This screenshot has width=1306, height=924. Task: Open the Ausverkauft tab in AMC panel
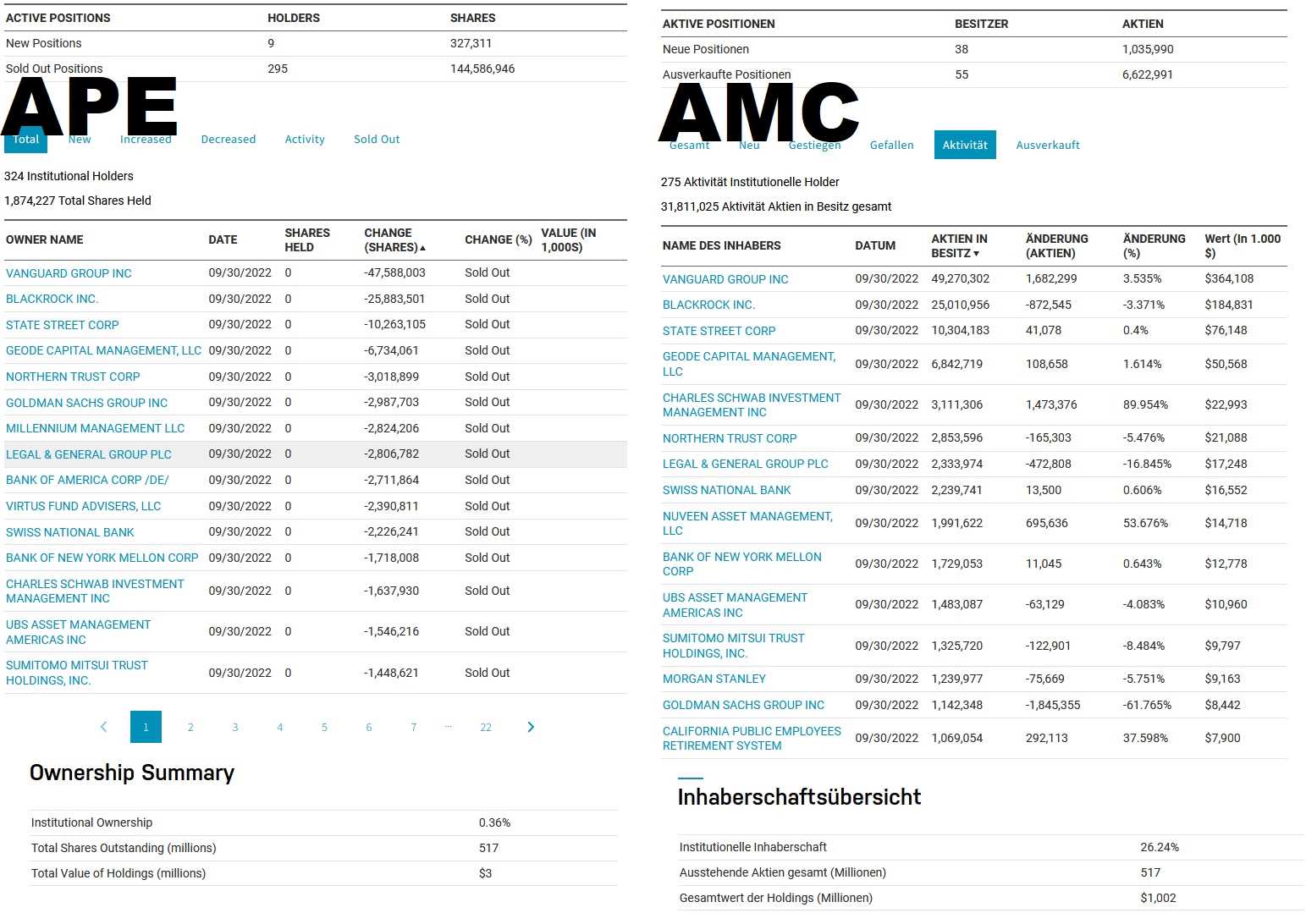[x=1048, y=146]
